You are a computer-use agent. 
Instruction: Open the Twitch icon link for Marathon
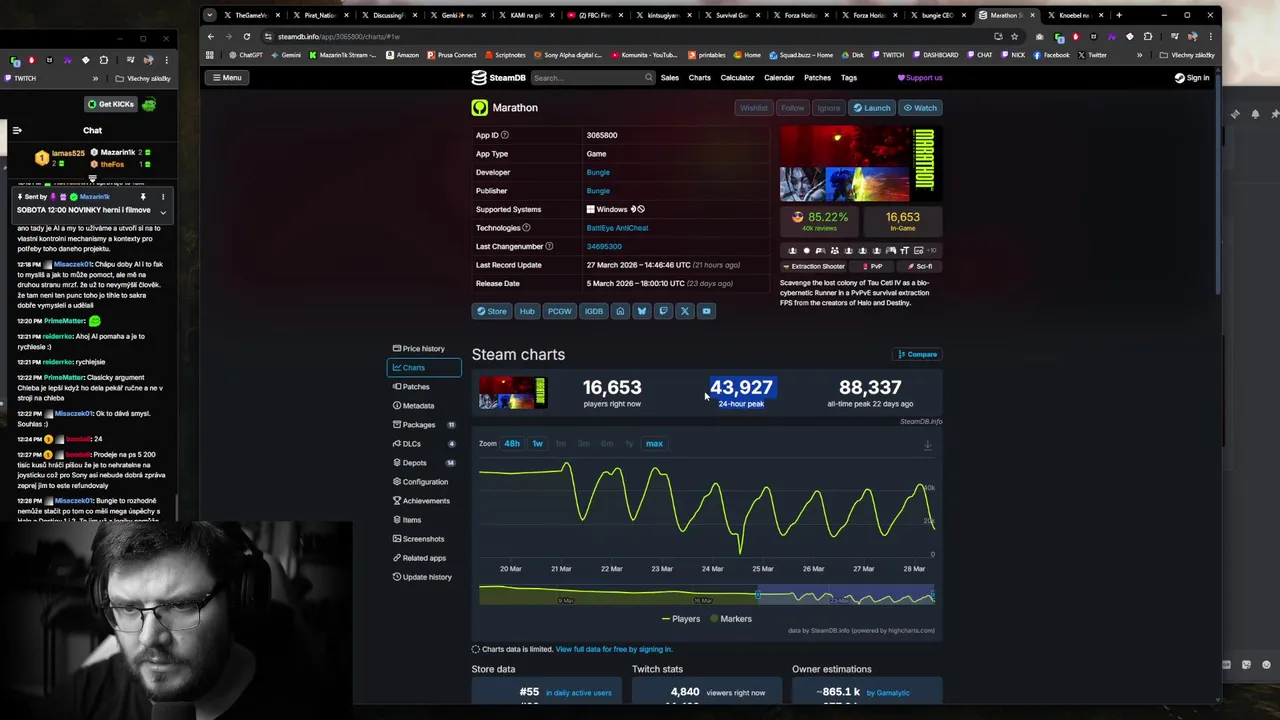(x=663, y=311)
